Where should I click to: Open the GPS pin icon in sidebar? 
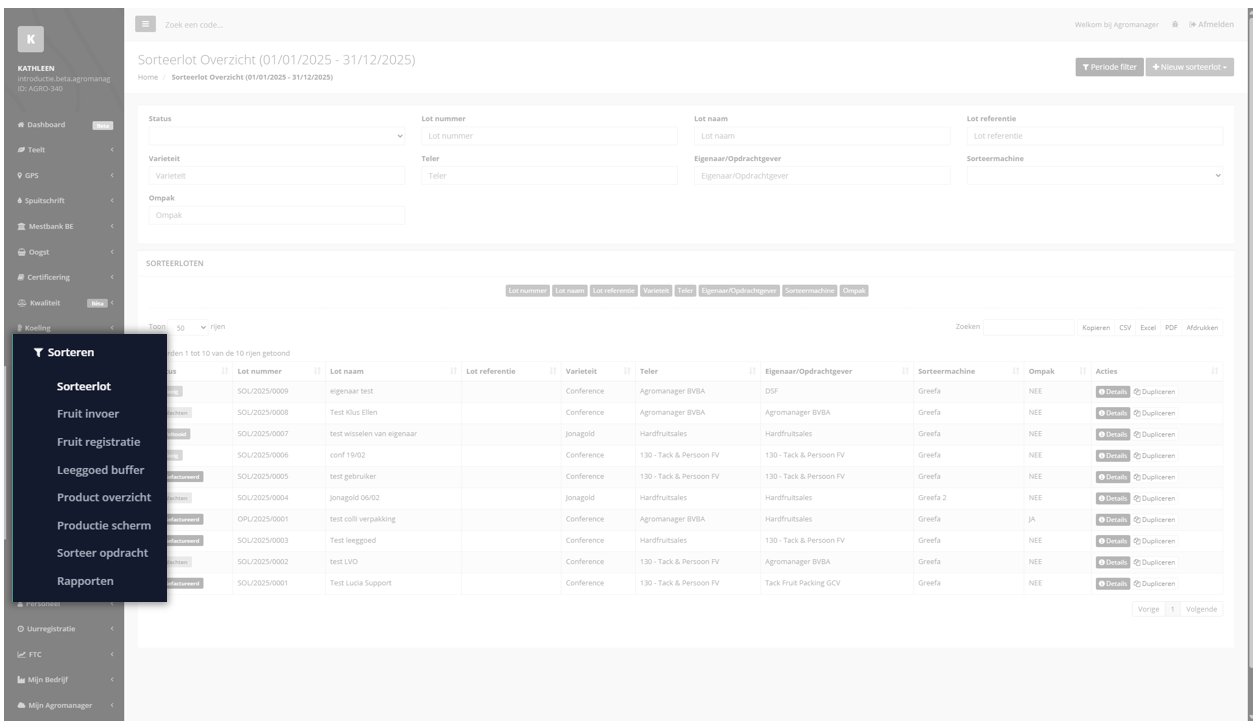(x=21, y=175)
